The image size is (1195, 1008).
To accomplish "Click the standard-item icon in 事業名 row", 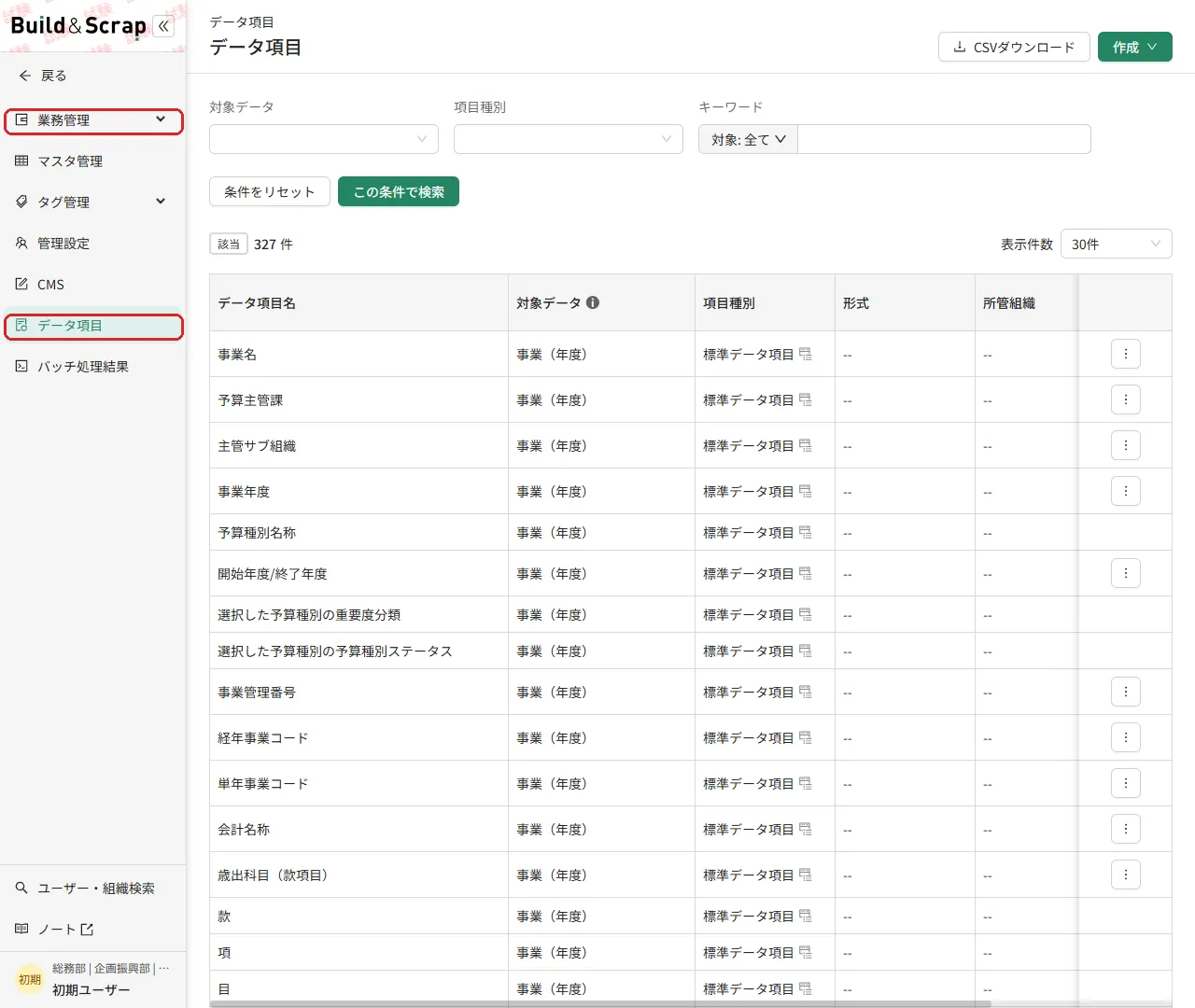I will pos(805,354).
